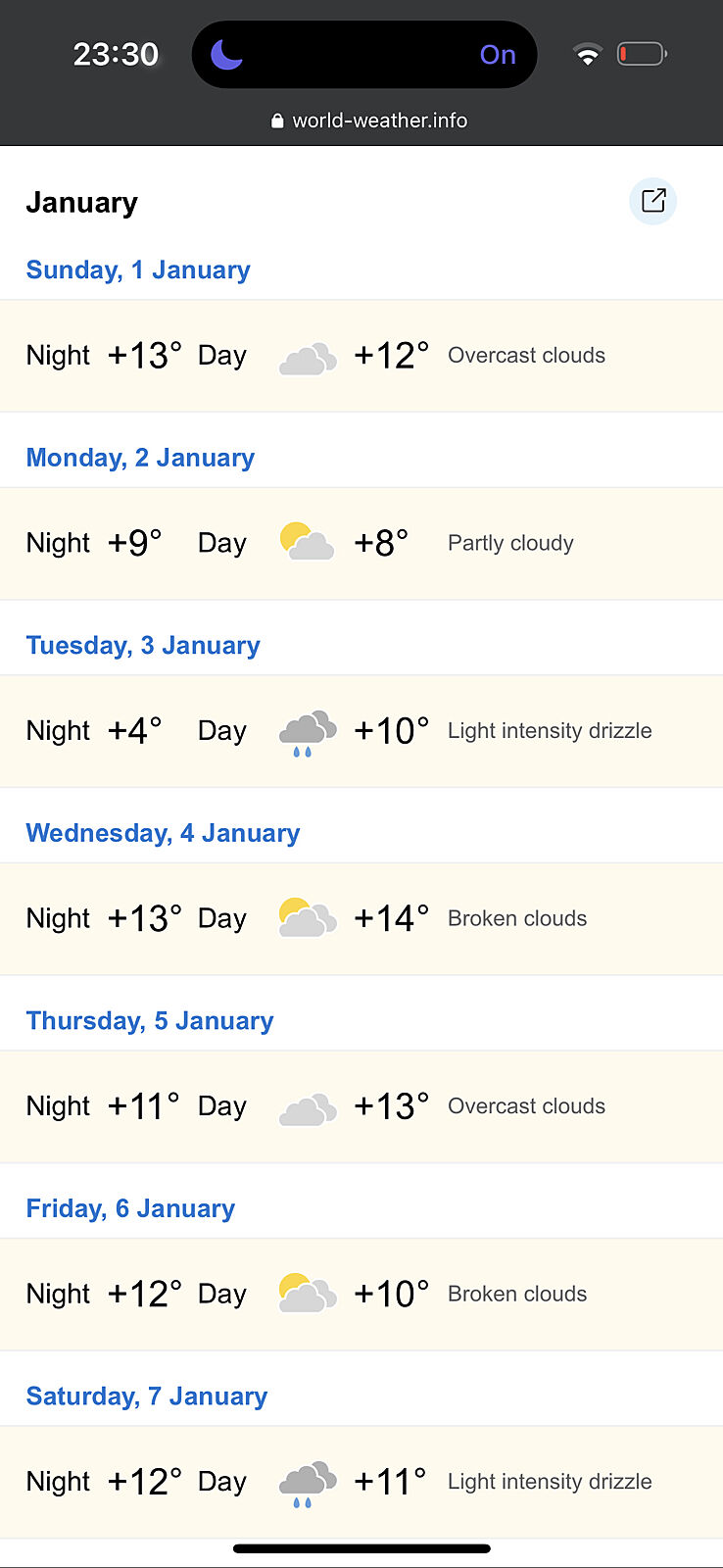Tap the broken clouds icon for 6 January
Image resolution: width=723 pixels, height=1568 pixels.
(308, 1294)
